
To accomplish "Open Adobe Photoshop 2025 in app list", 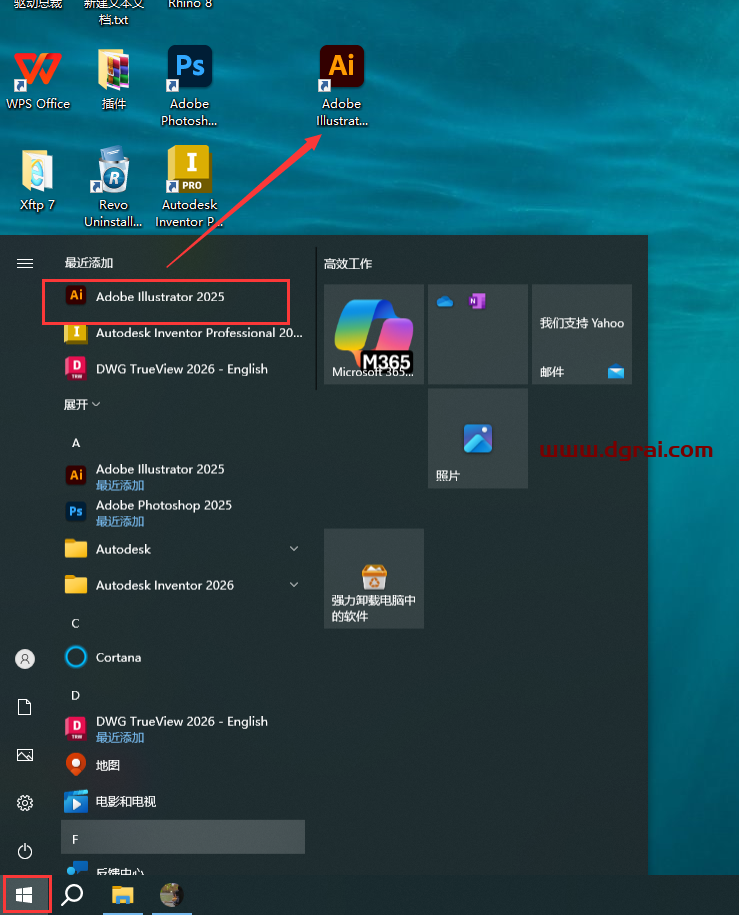I will [183, 512].
